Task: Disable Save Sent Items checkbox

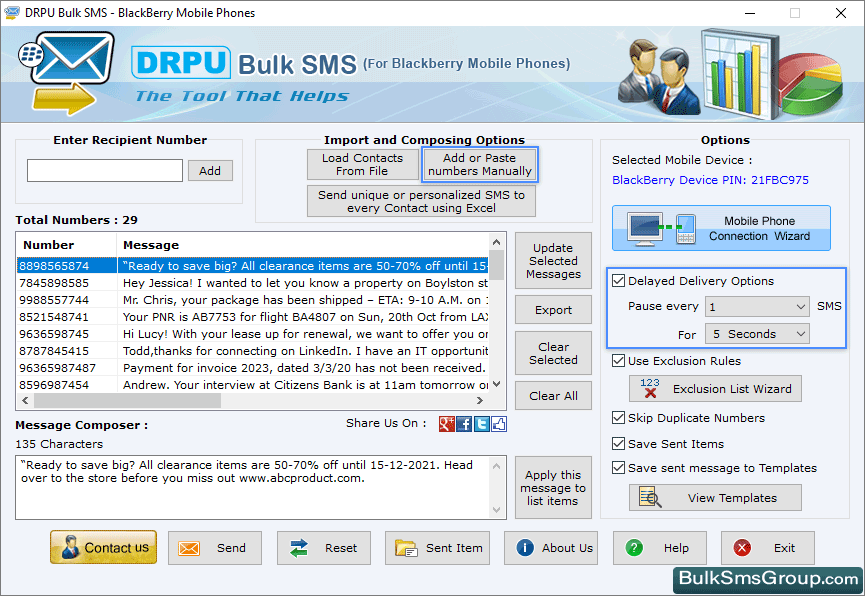Action: [x=618, y=443]
